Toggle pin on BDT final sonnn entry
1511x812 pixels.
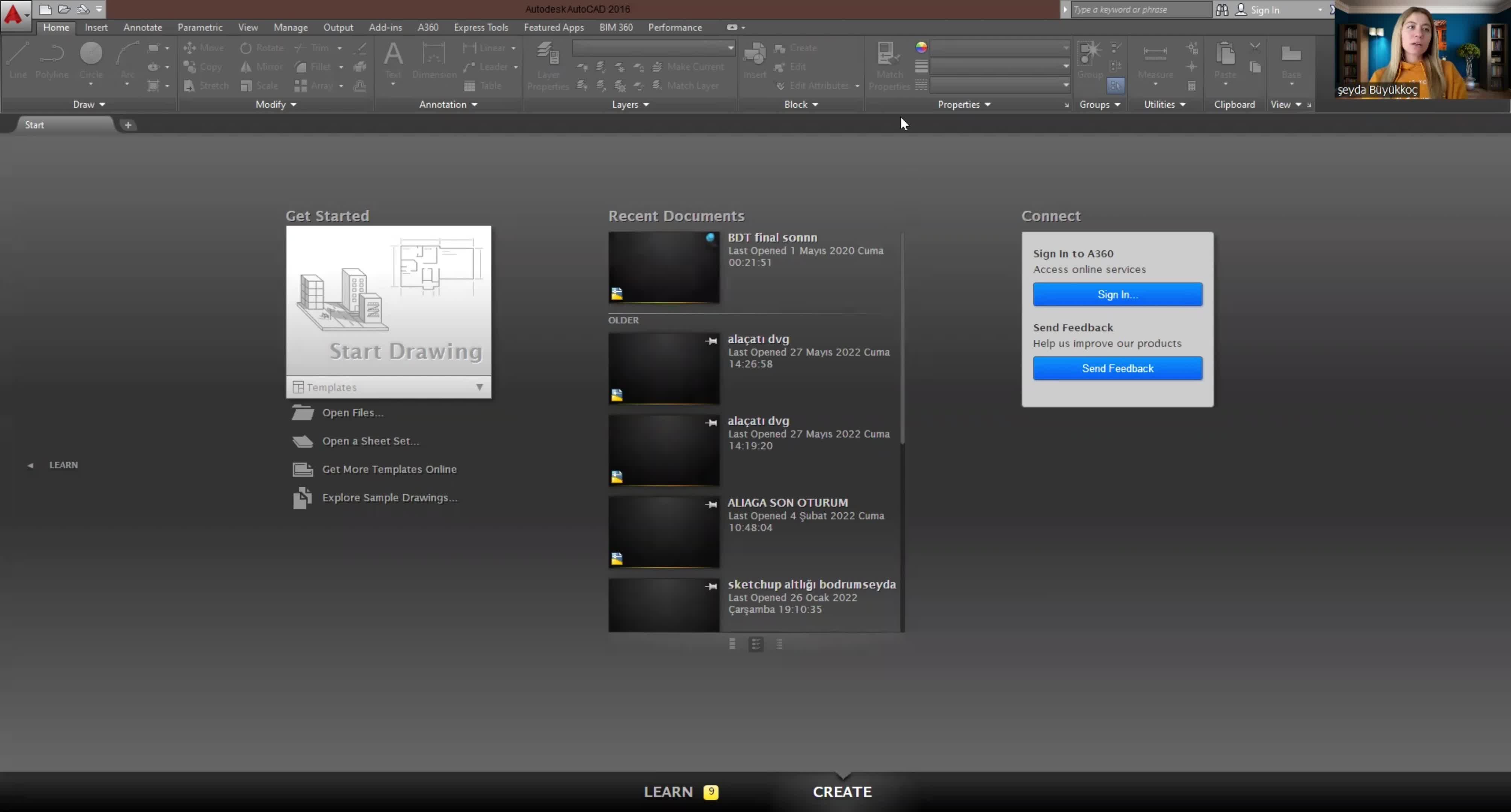pos(710,238)
